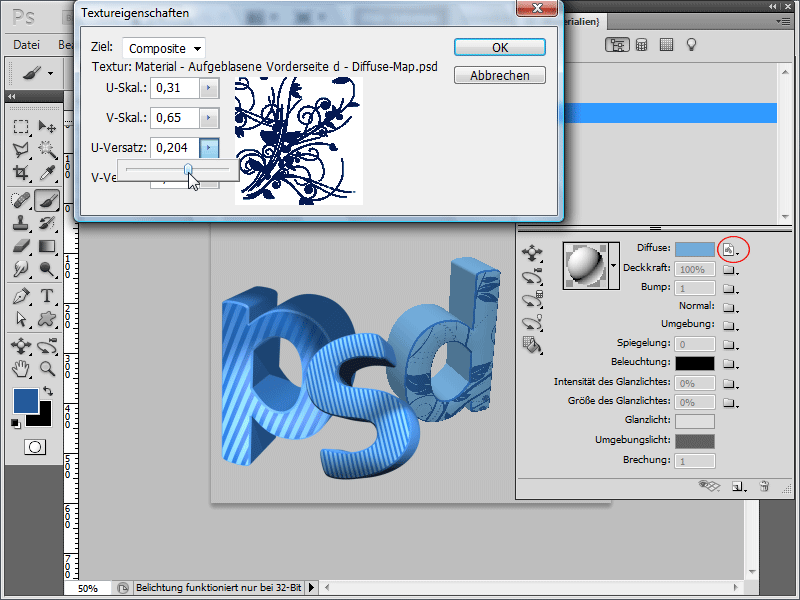Select the Eraser tool
This screenshot has height=600, width=800.
(x=21, y=246)
